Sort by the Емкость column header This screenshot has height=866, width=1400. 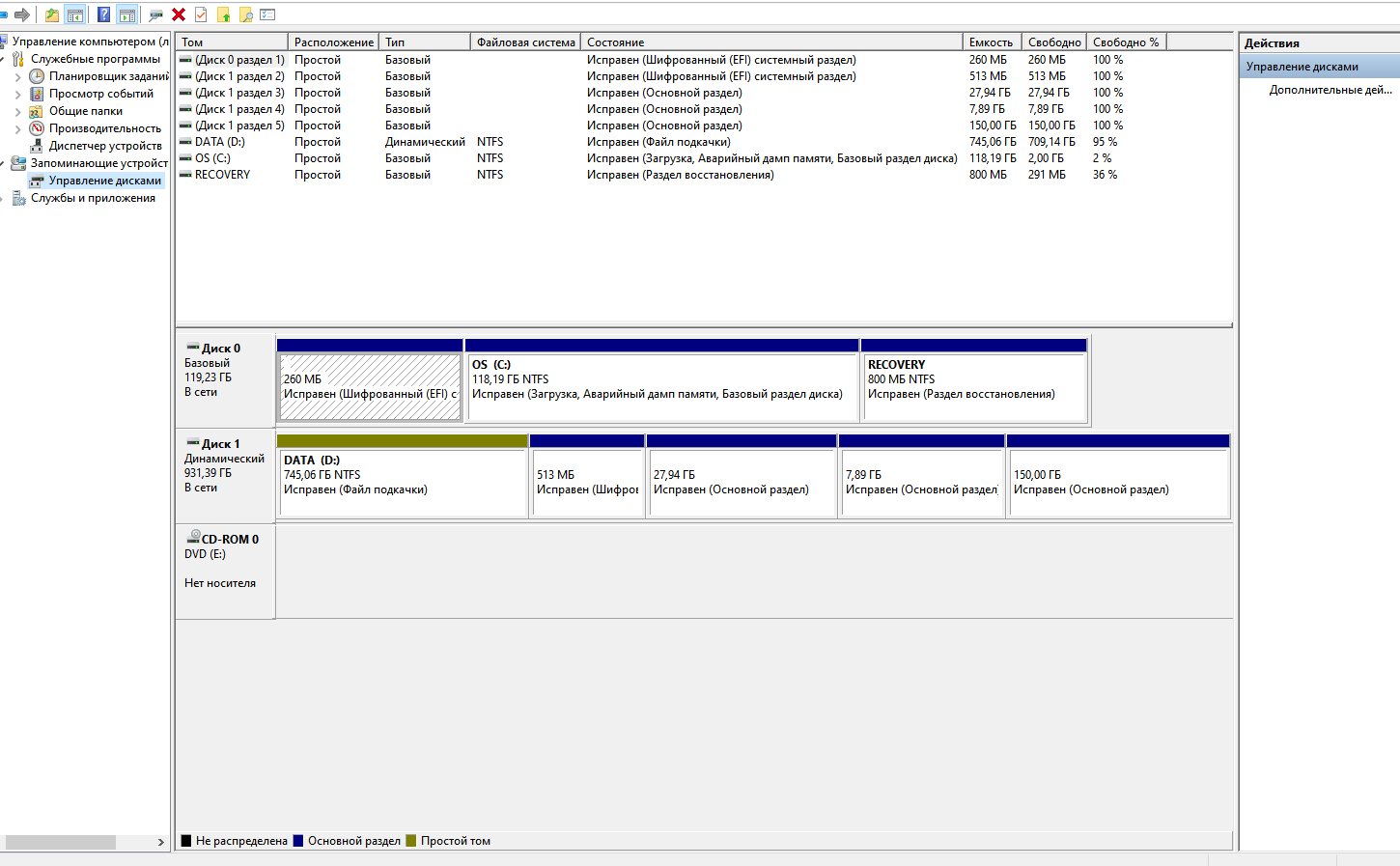pos(992,42)
